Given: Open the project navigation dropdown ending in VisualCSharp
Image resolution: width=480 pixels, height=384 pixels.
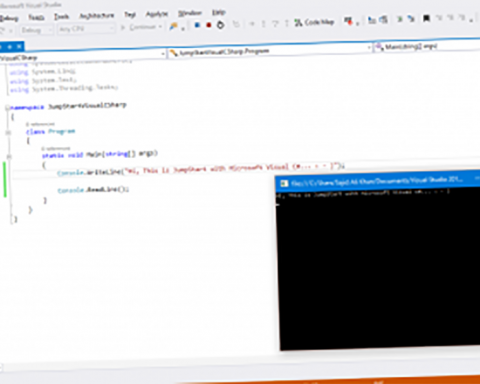Looking at the screenshot, I should 83,55.
